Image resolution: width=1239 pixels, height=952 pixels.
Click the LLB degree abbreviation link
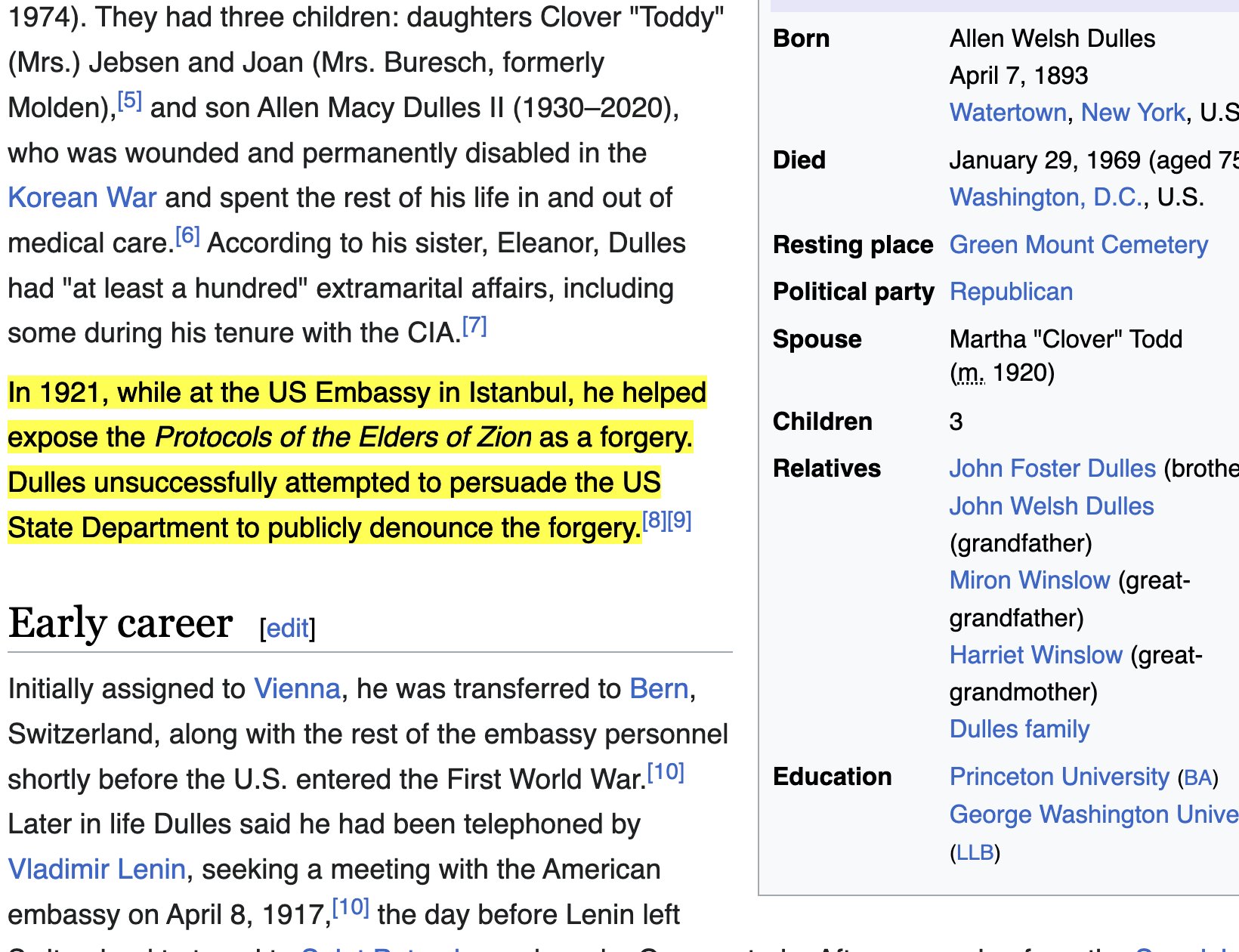[975, 853]
